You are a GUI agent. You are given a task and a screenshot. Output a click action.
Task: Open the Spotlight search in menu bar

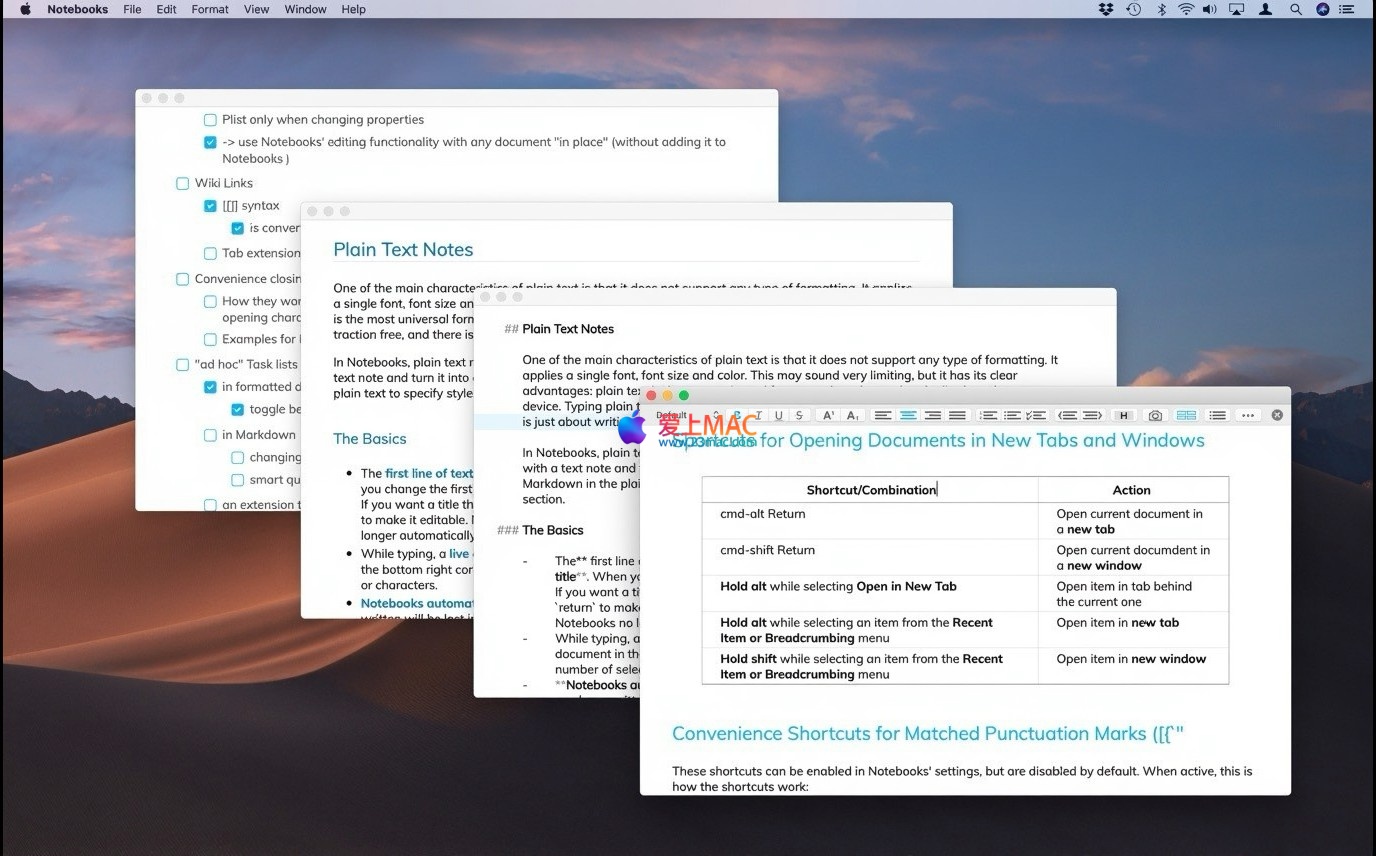1295,9
